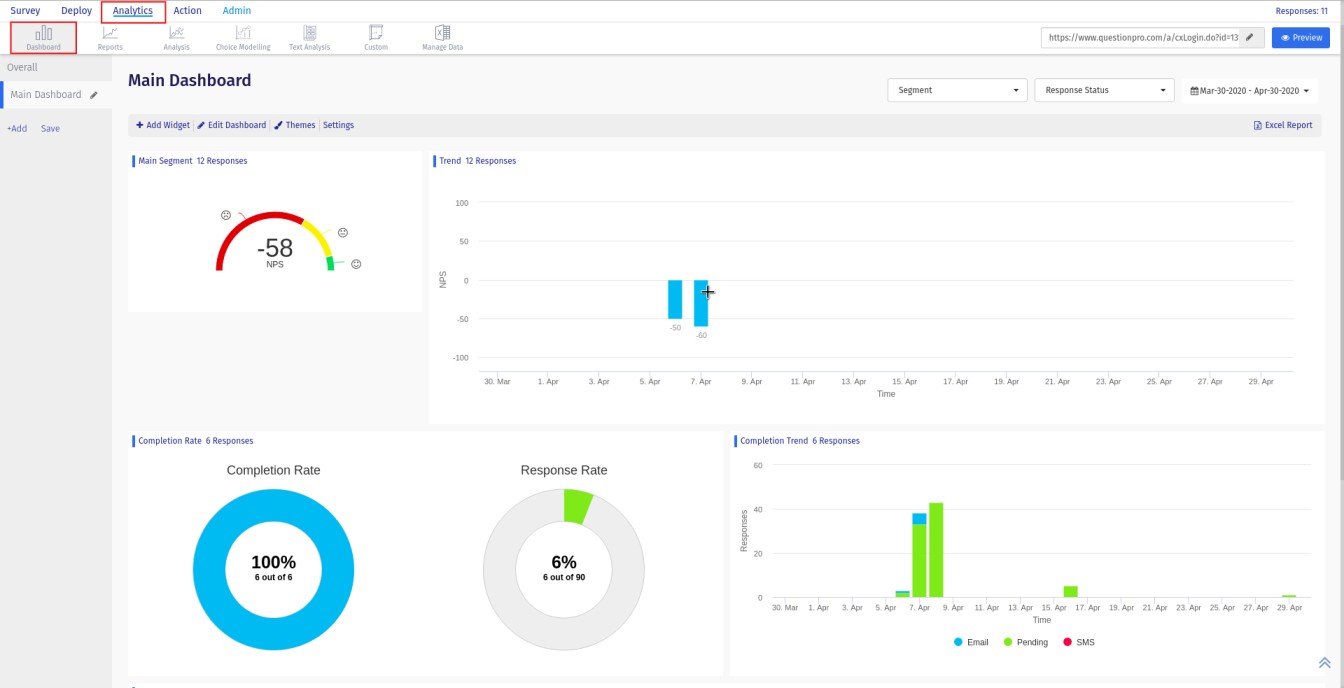Select the Analysis chart icon

(x=177, y=37)
